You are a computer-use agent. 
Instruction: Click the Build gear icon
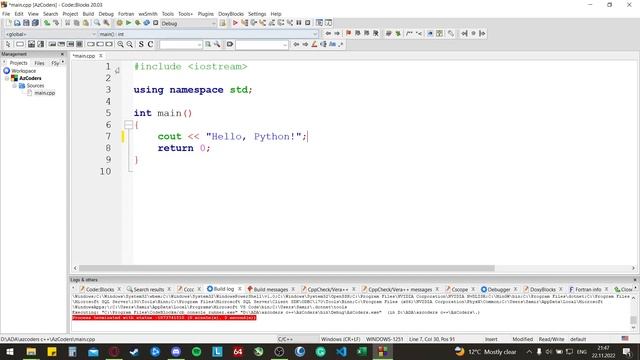119,23
